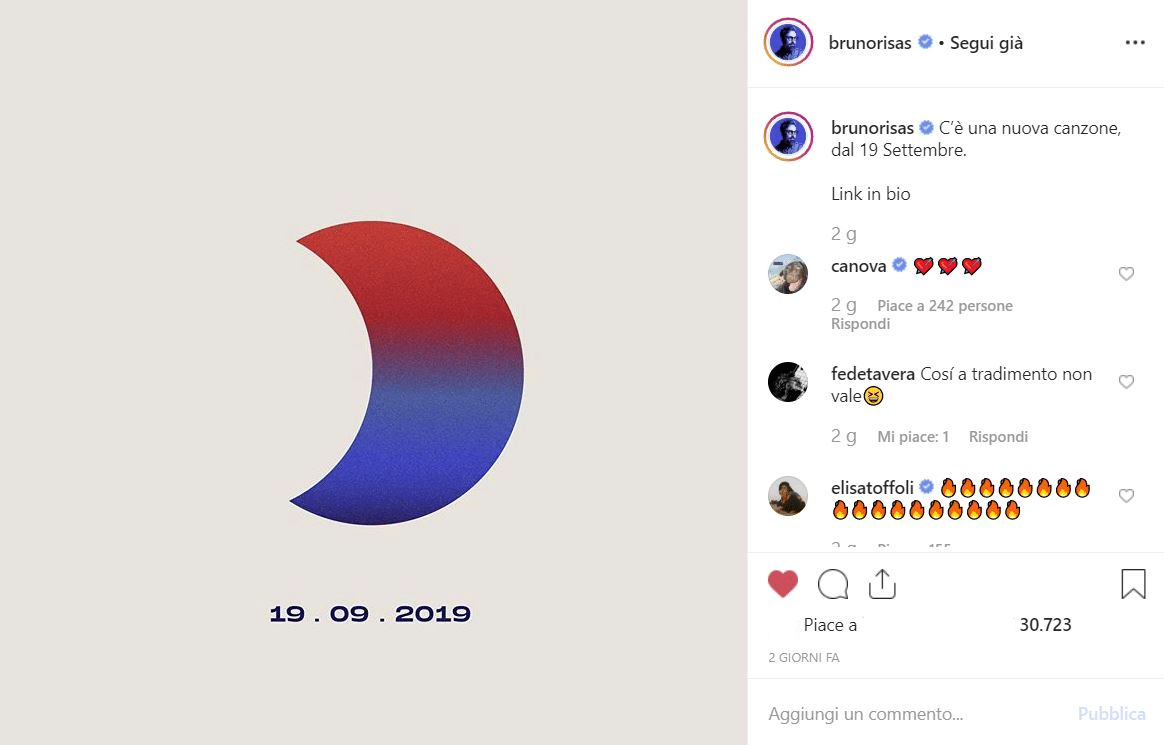
Task: Open fedetavera's avatar picture
Action: pyautogui.click(x=788, y=382)
